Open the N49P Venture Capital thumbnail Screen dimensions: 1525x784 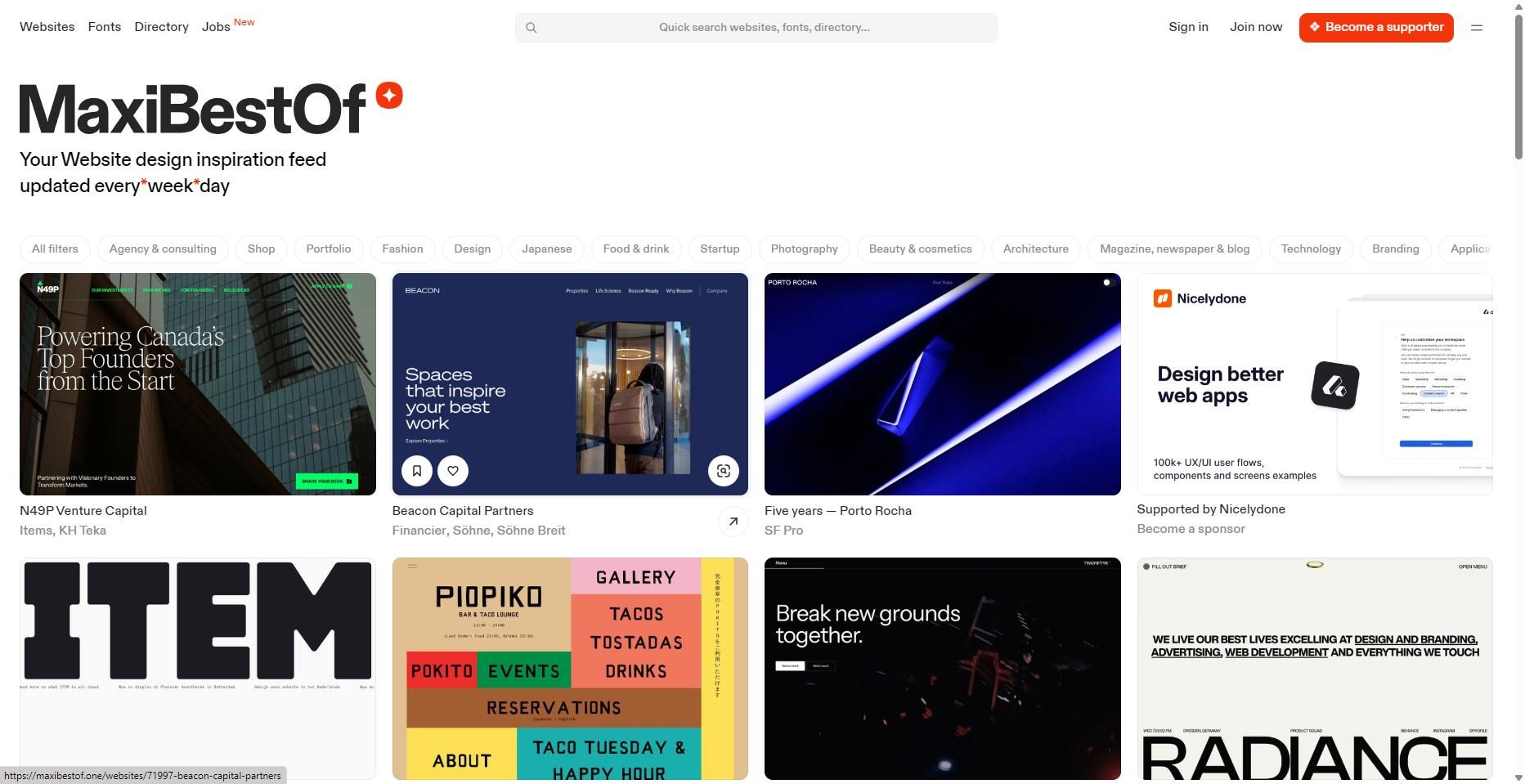(x=198, y=384)
